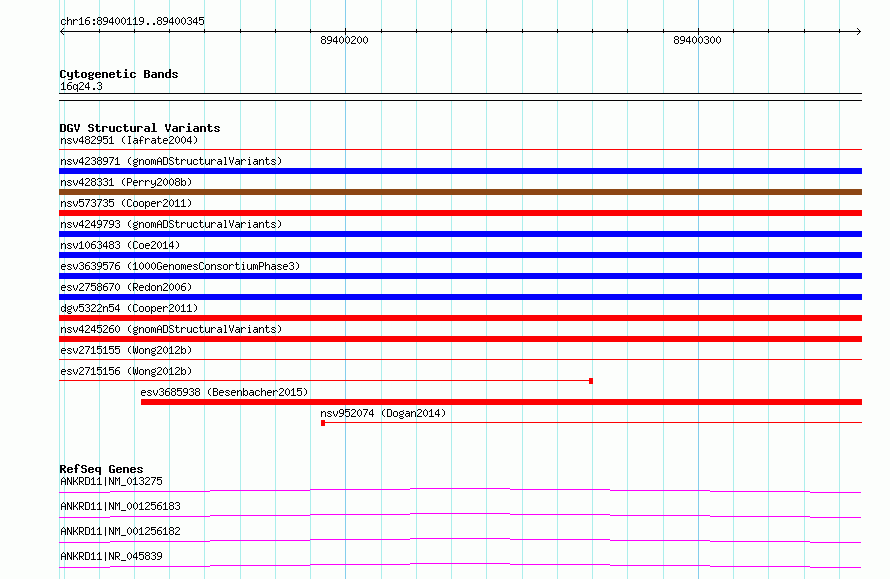Select the red nsv573735 variant bar

460,213
